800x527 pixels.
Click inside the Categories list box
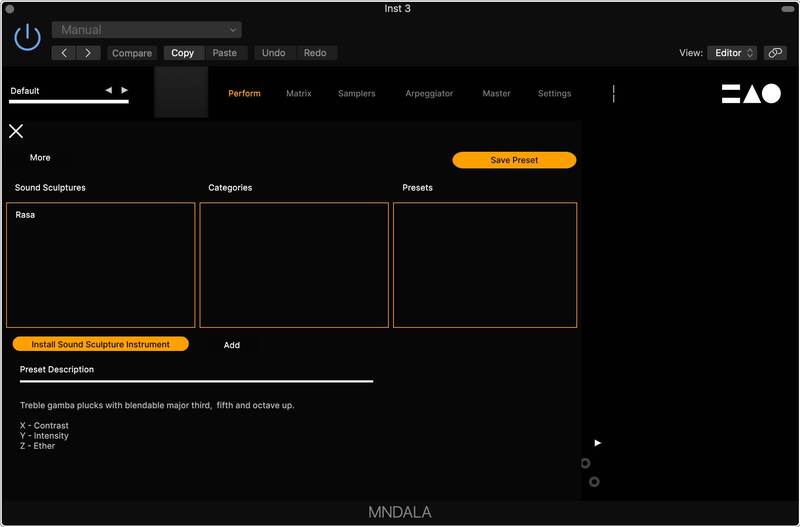(294, 265)
